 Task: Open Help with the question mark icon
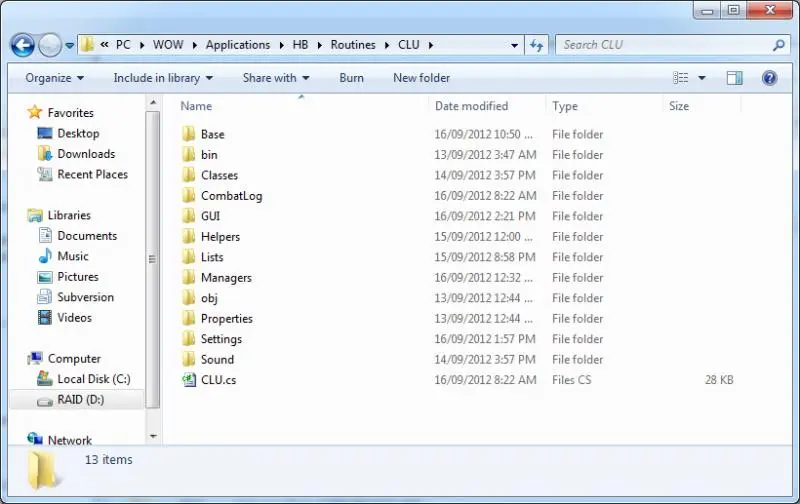[x=769, y=78]
